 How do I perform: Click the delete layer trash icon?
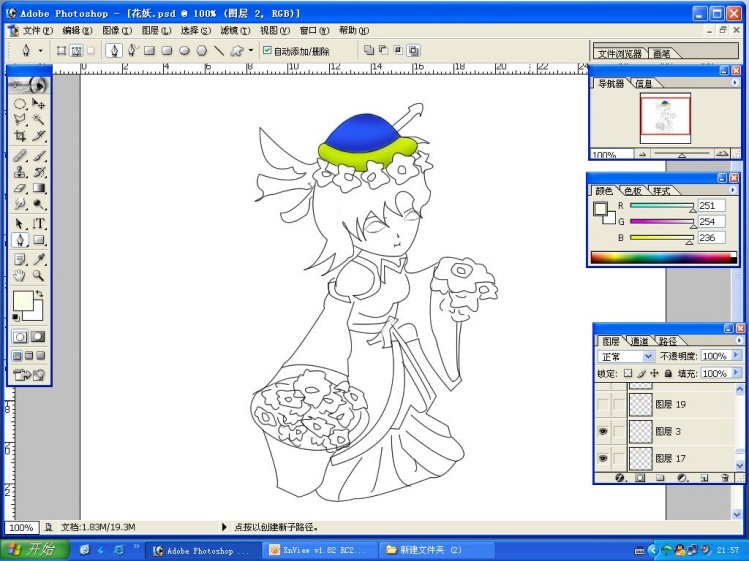tap(725, 477)
